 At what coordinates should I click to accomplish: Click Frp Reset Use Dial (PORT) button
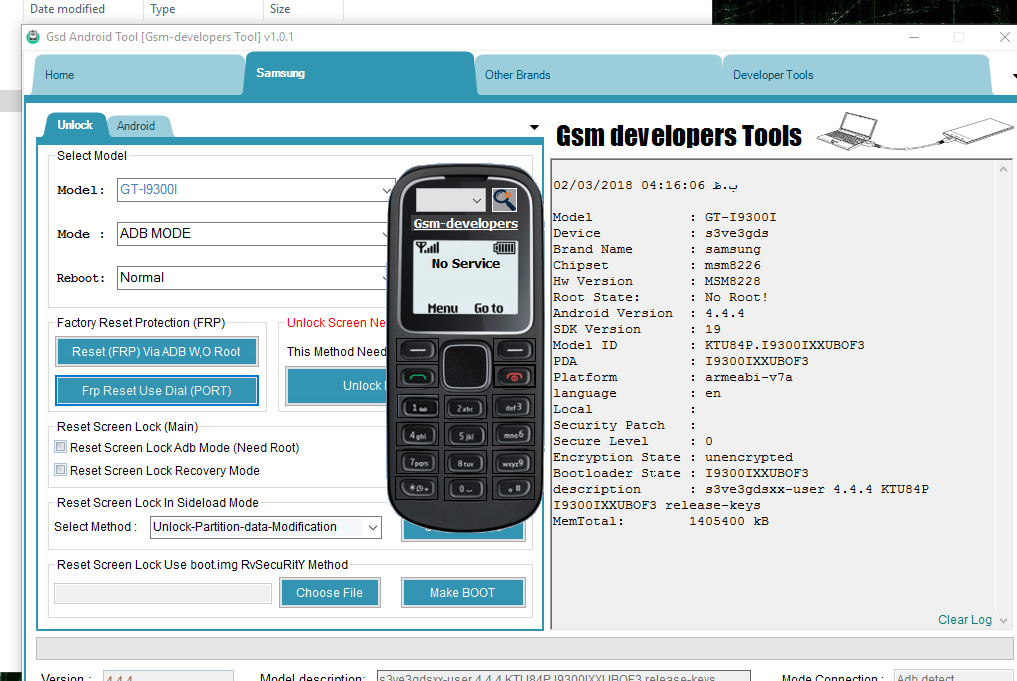(x=156, y=390)
